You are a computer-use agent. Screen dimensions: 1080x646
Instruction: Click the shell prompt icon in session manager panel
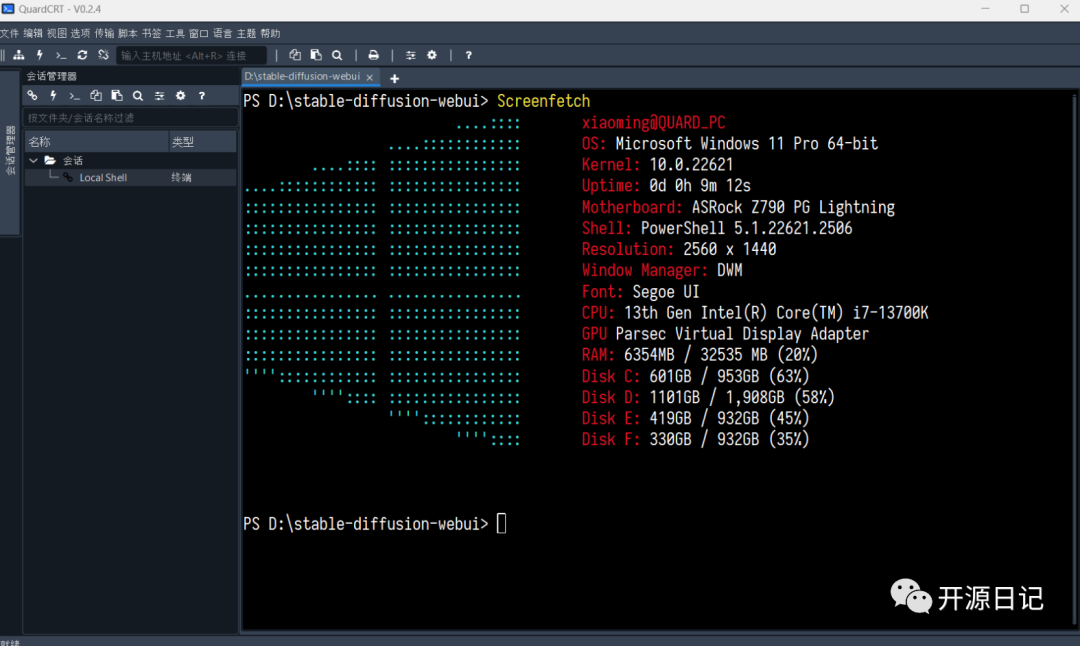pyautogui.click(x=74, y=96)
